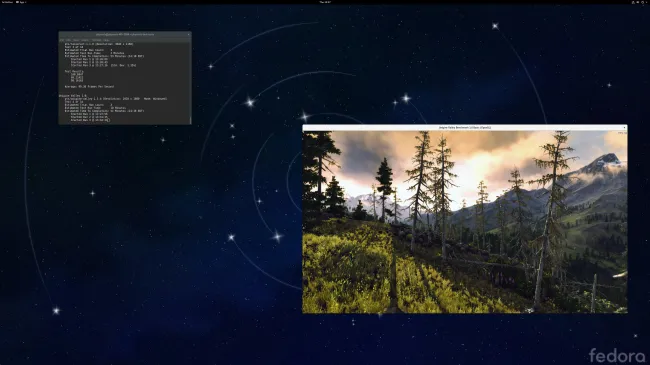
Task: Open the Edit menu in the terminal window
Action: click(68, 40)
